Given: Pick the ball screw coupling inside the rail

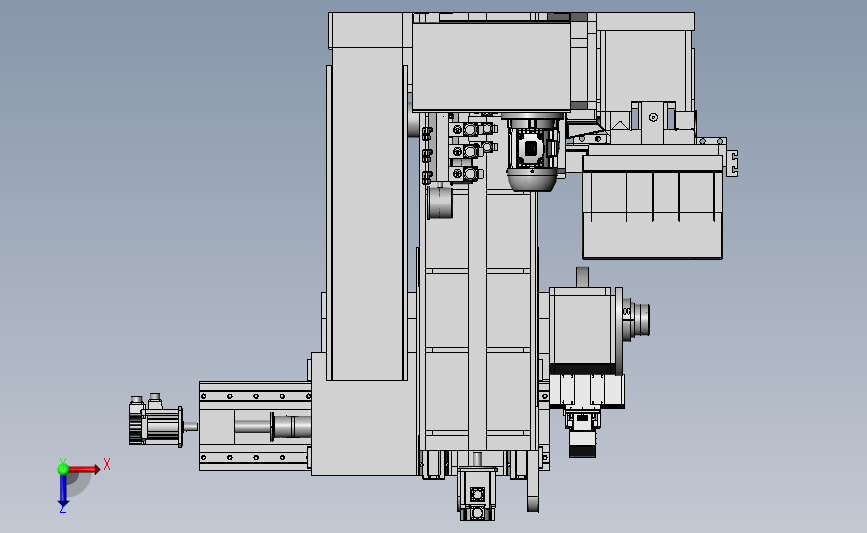Looking at the screenshot, I should (290, 427).
